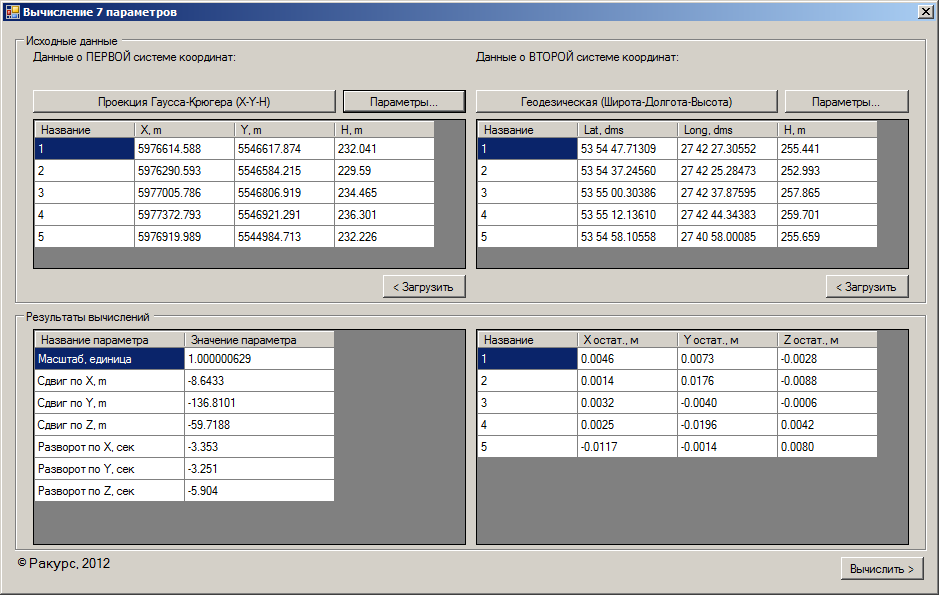The width and height of the screenshot is (939, 595).
Task: Click Загрузить under the second coordinate table
Action: (x=867, y=287)
